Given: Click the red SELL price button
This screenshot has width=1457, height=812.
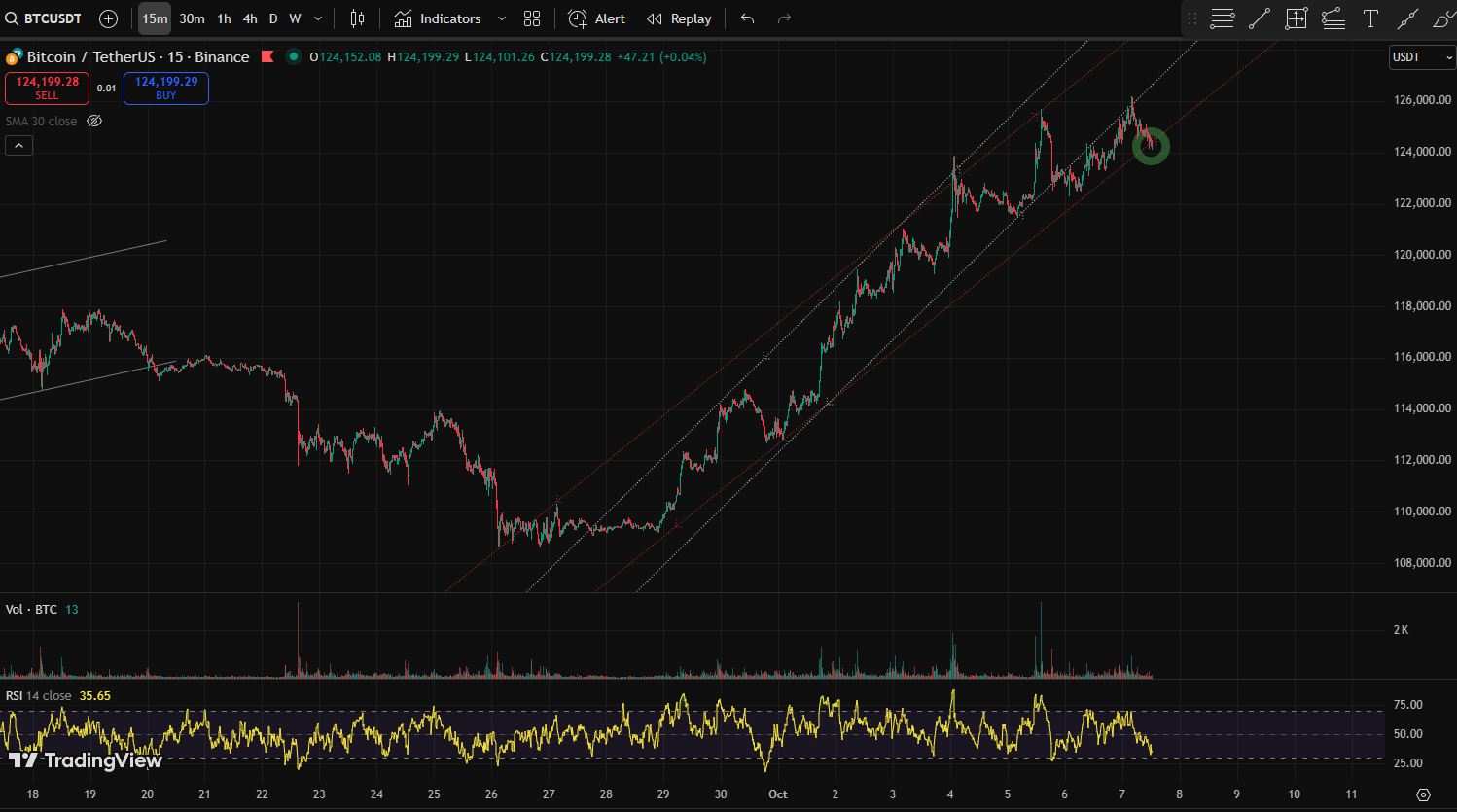Looking at the screenshot, I should (47, 88).
